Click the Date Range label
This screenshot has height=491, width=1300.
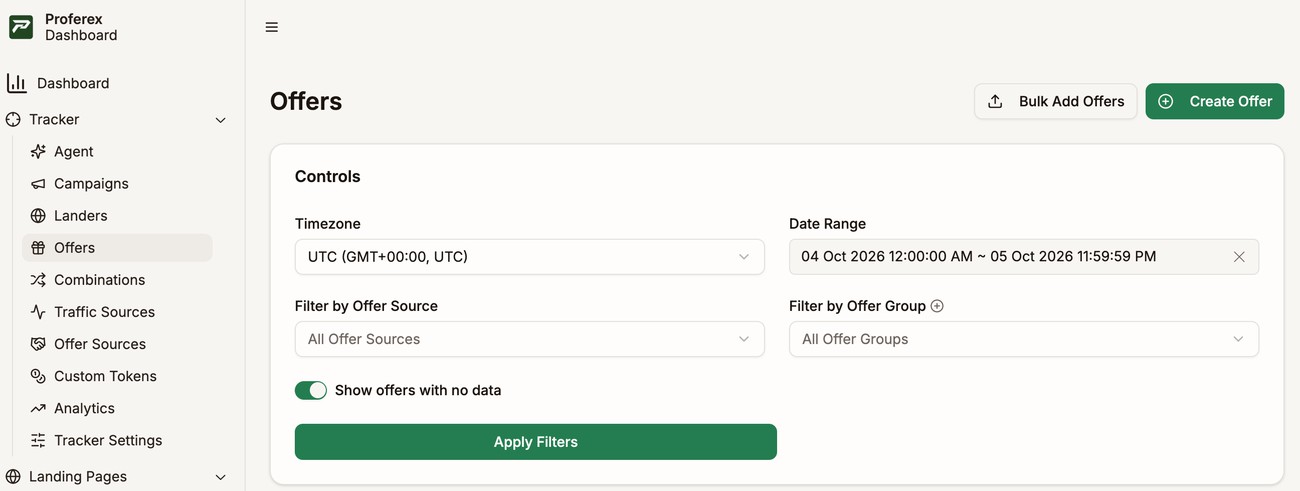828,224
